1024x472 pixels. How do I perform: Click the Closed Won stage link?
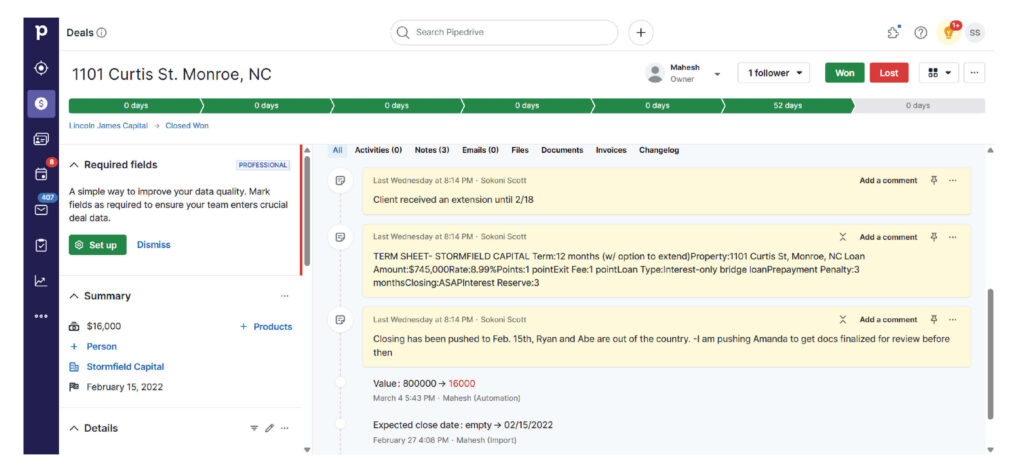coord(187,125)
